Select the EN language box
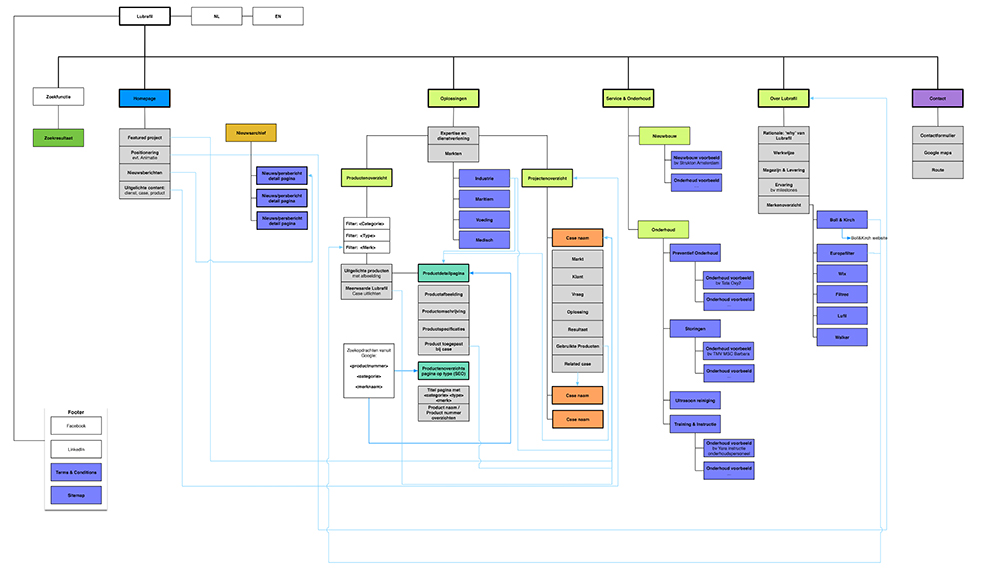The width and height of the screenshot is (1000, 572). click(x=277, y=16)
